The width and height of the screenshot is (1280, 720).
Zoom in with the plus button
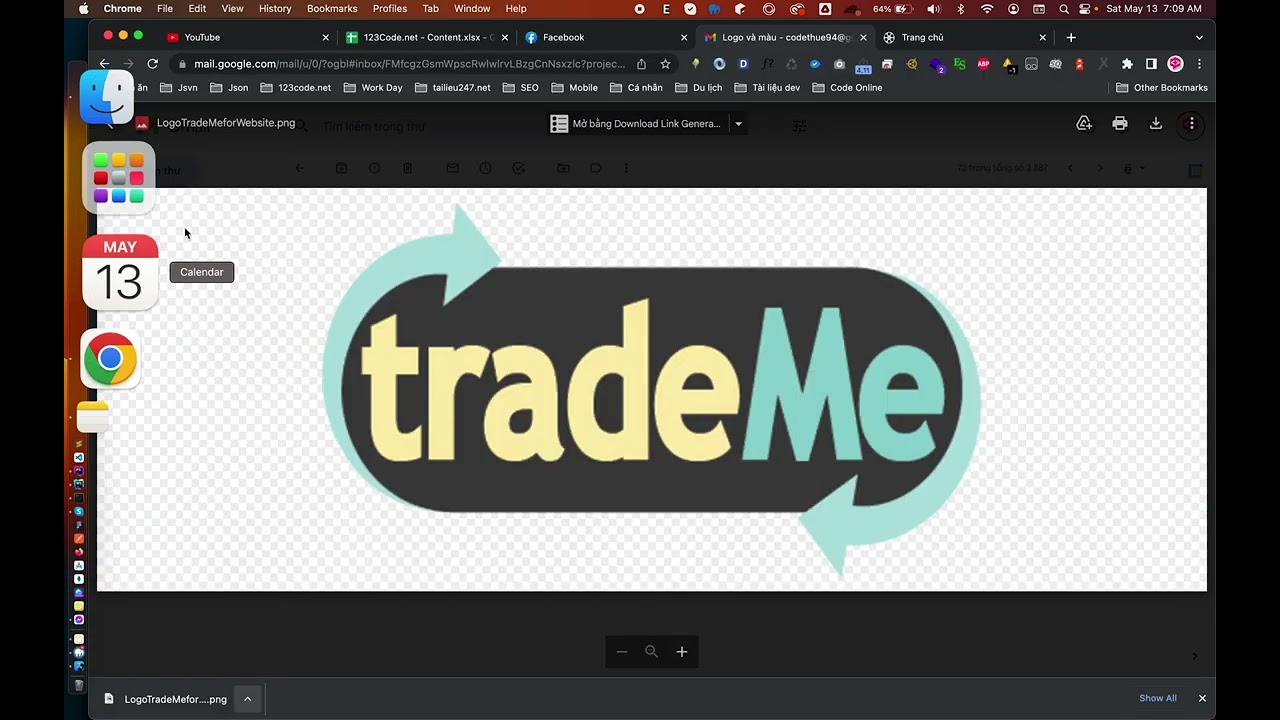[682, 652]
